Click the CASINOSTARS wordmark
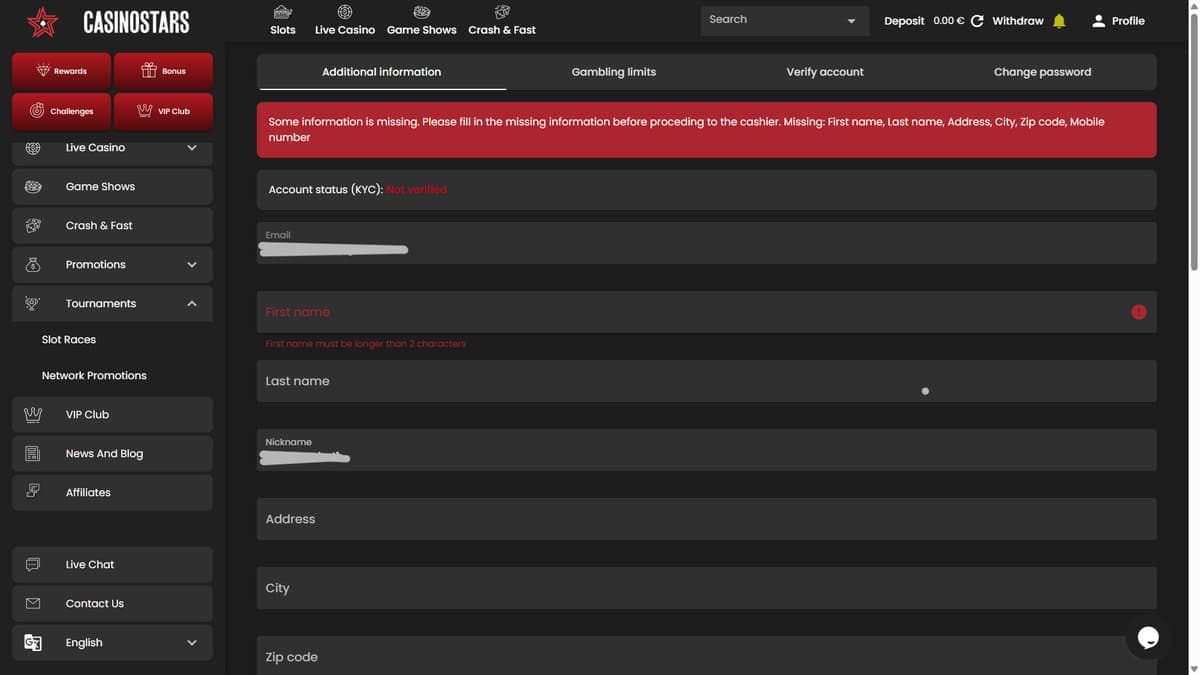 click(136, 22)
